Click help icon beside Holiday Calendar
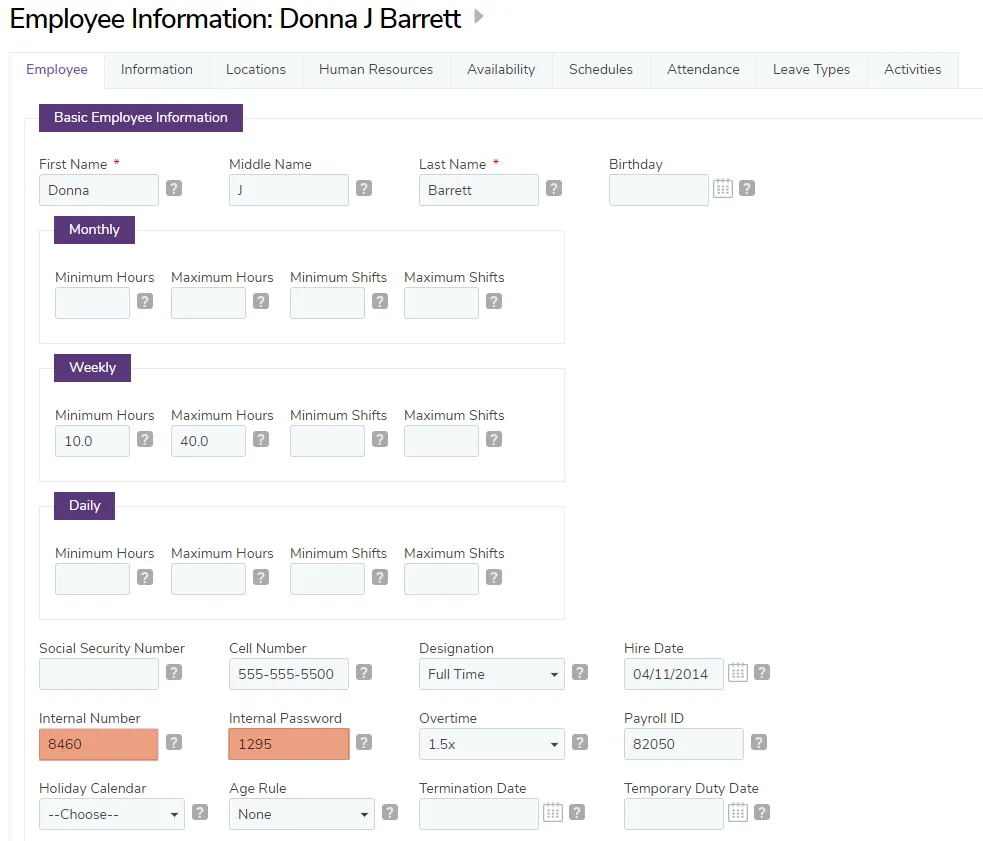Screen dimensions: 983x841 click(x=200, y=812)
